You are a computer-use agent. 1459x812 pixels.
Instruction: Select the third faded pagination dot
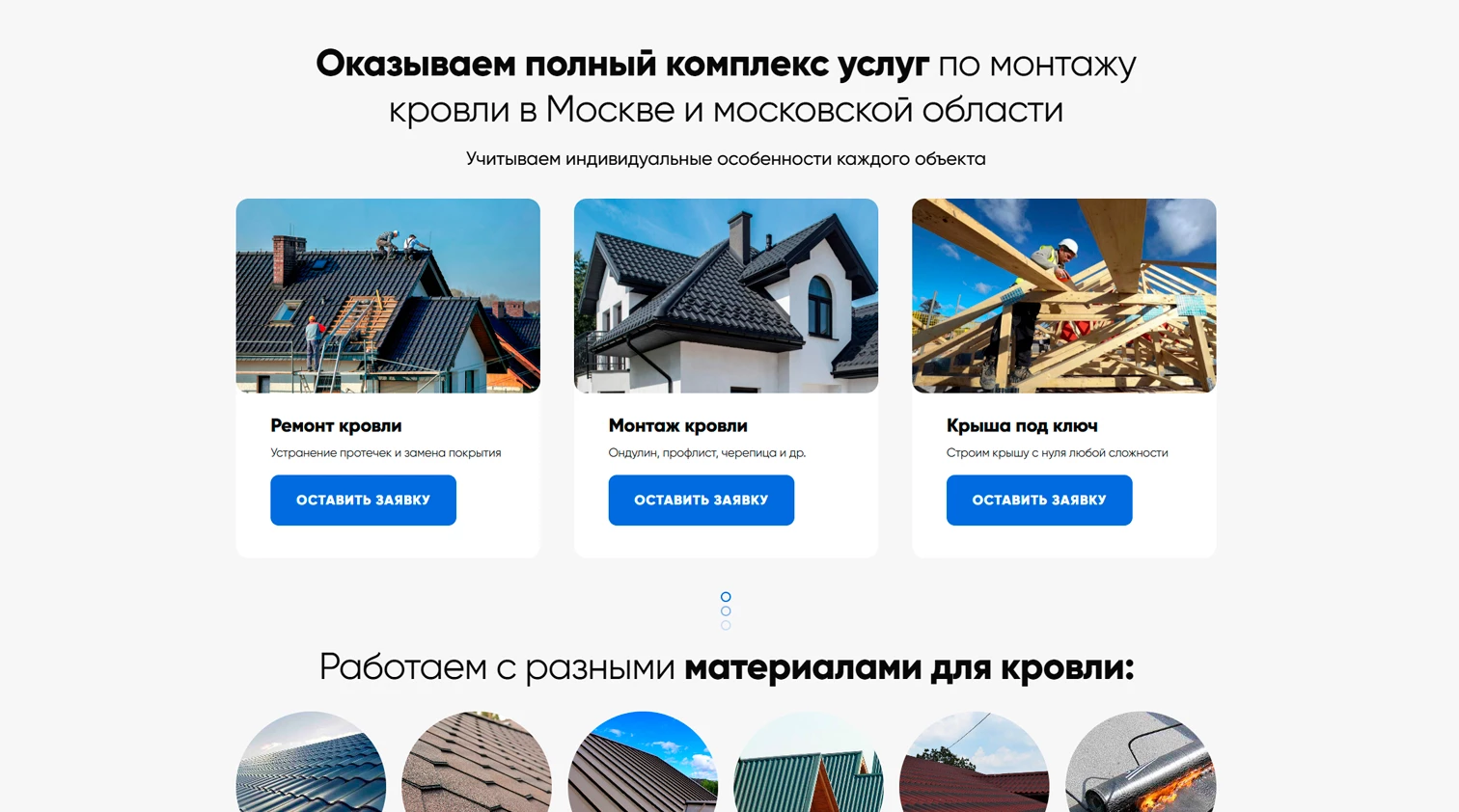click(726, 625)
